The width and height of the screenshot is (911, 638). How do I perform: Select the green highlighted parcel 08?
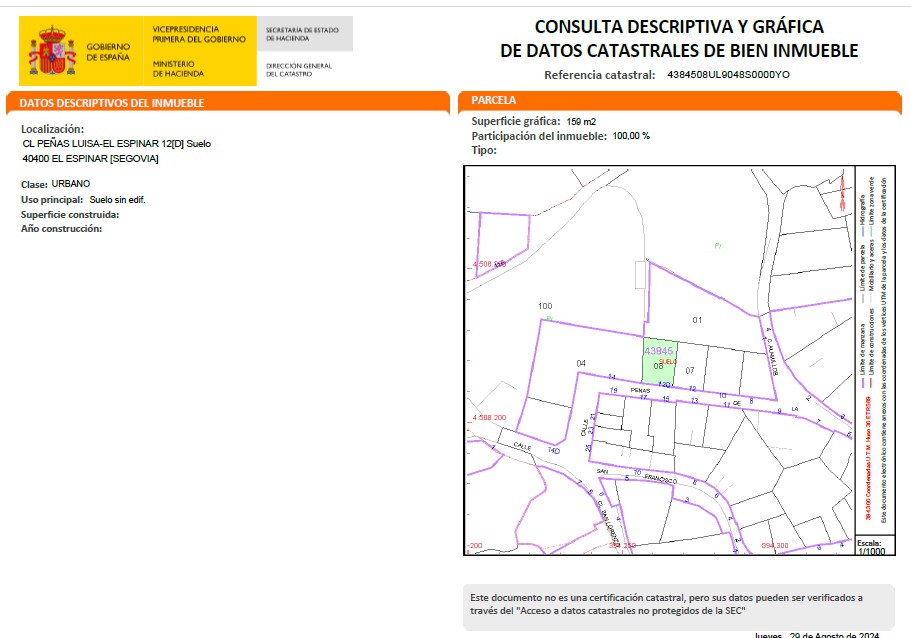click(x=659, y=361)
